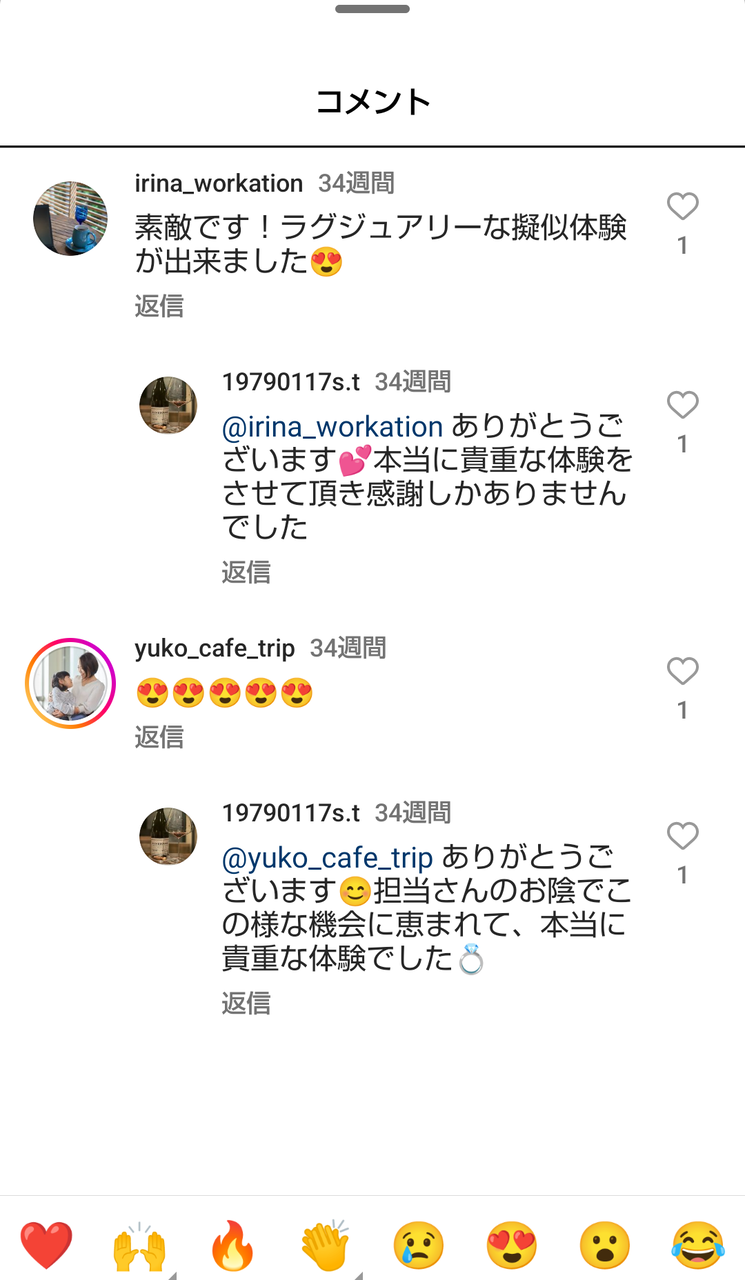
Task: Tap the drag handle above コメント
Action: click(x=372, y=9)
